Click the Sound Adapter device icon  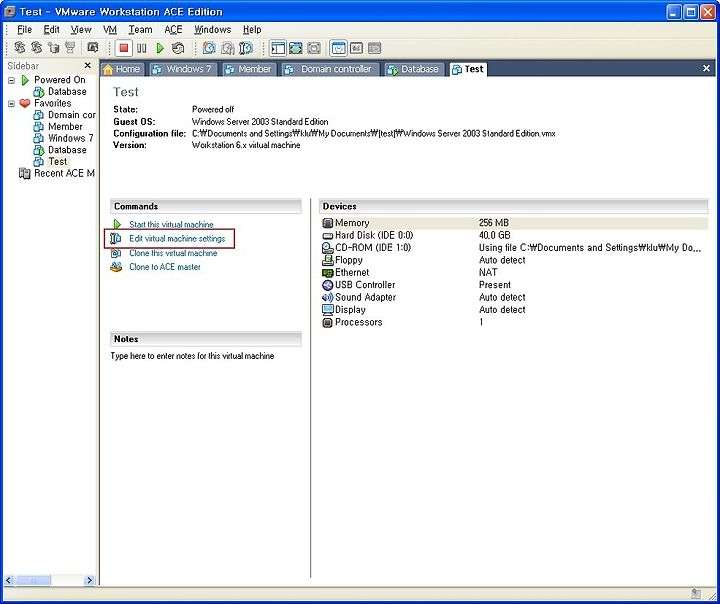coord(327,298)
